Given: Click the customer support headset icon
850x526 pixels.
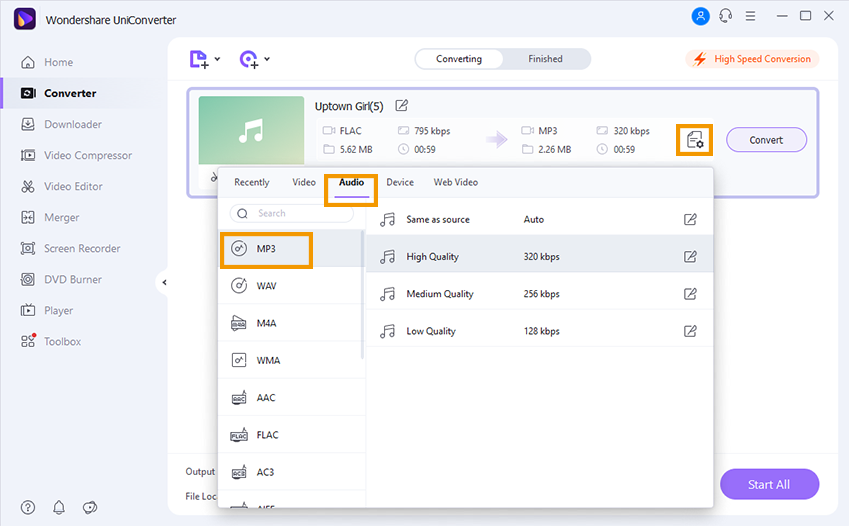Looking at the screenshot, I should [x=725, y=16].
